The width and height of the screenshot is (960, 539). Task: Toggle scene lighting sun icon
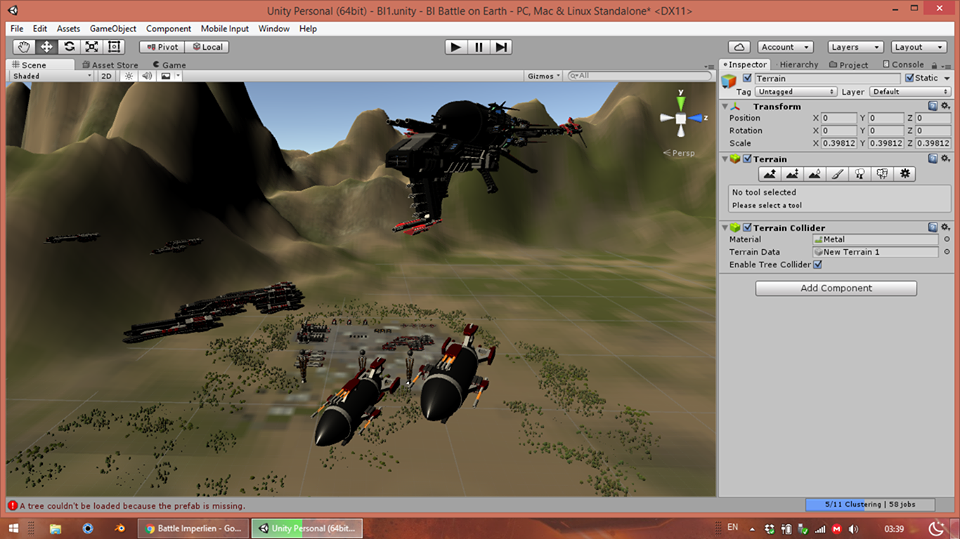129,76
